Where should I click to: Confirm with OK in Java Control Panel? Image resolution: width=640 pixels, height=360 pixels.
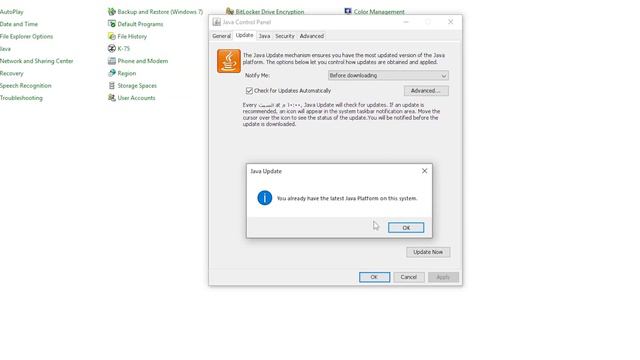[x=374, y=277]
